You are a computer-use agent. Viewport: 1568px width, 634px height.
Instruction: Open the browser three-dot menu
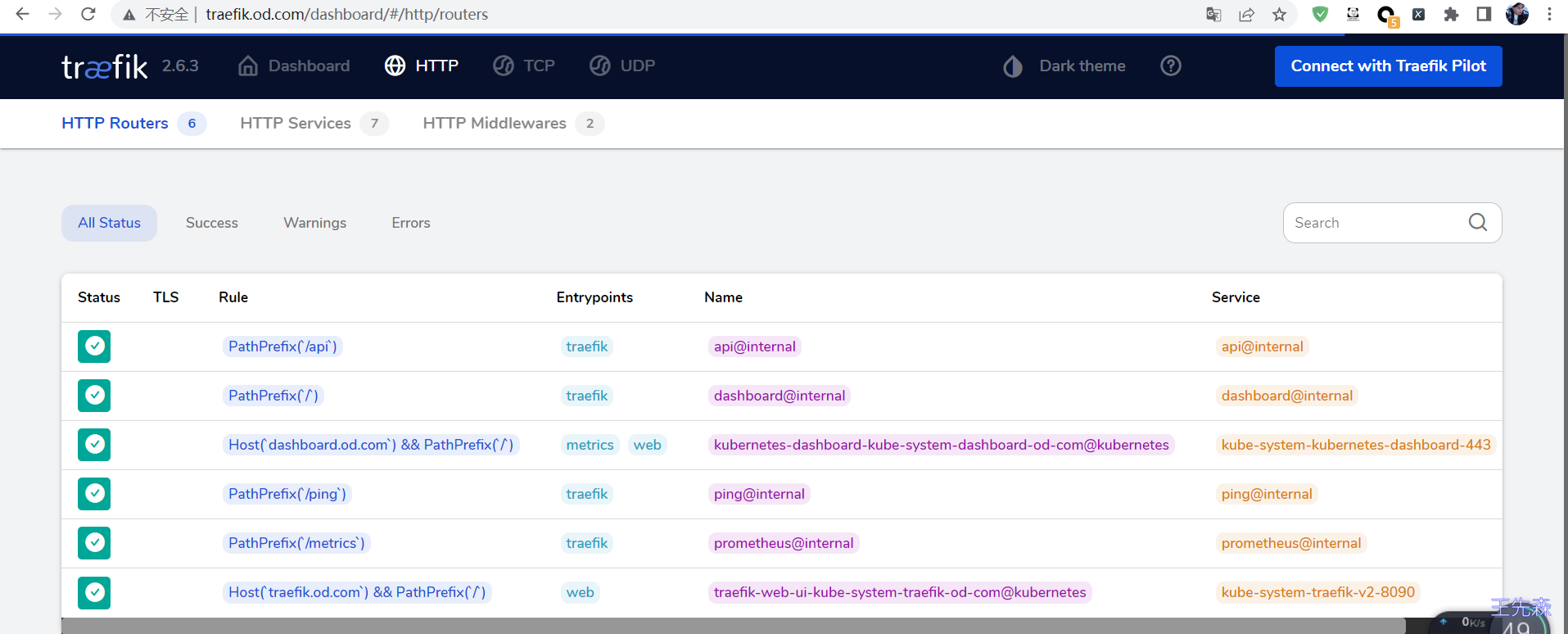[1549, 14]
